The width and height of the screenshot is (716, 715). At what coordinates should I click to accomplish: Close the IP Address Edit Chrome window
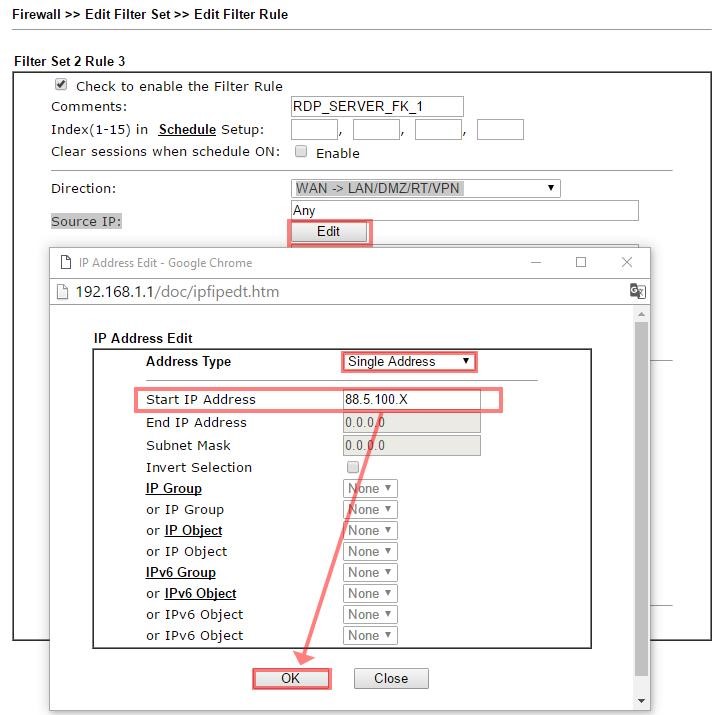pyautogui.click(x=627, y=262)
